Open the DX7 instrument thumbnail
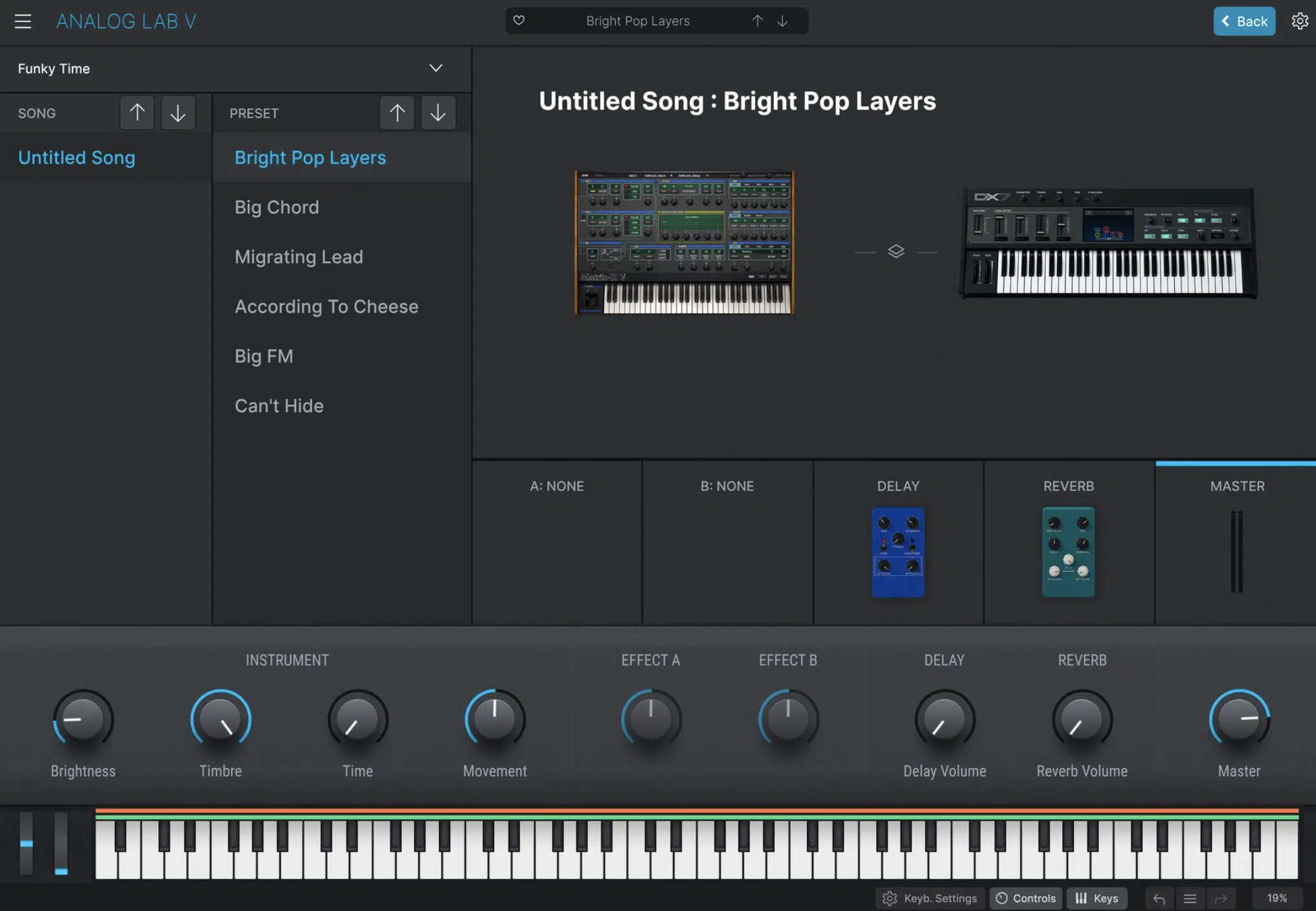Screen dimensions: 1316x911 (1108, 244)
